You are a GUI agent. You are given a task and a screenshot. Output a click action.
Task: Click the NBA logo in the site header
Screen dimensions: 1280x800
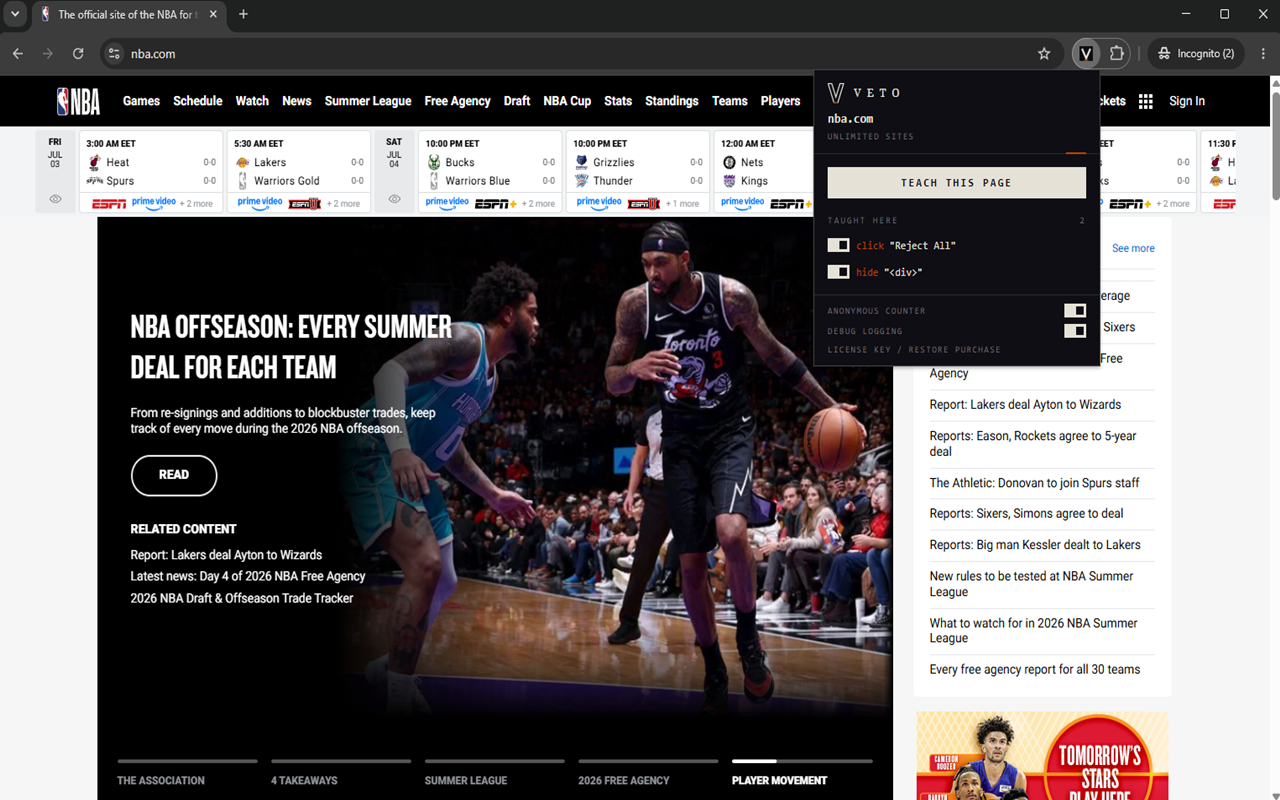tap(78, 101)
